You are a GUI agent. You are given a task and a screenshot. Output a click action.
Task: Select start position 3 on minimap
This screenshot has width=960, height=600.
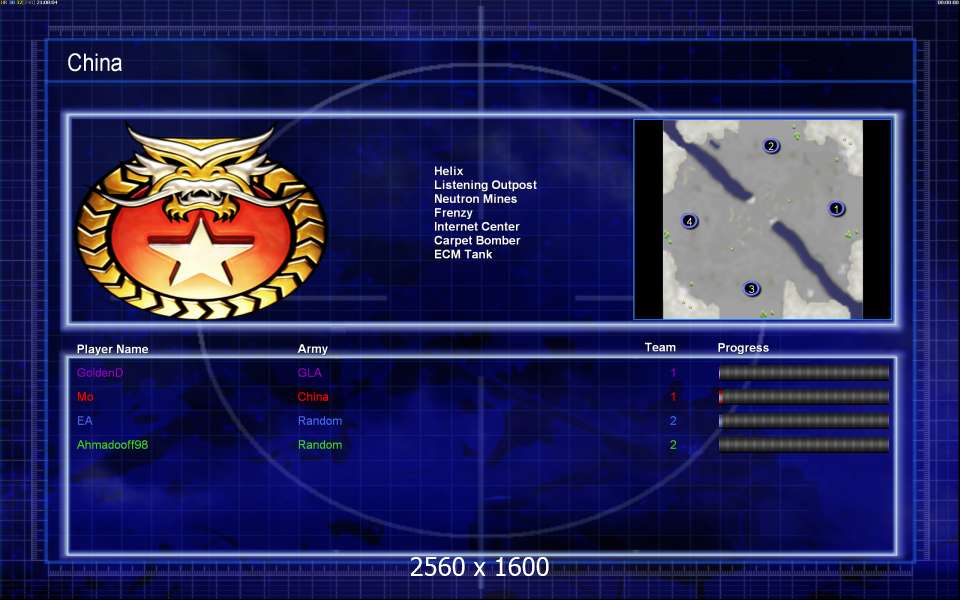[x=751, y=289]
